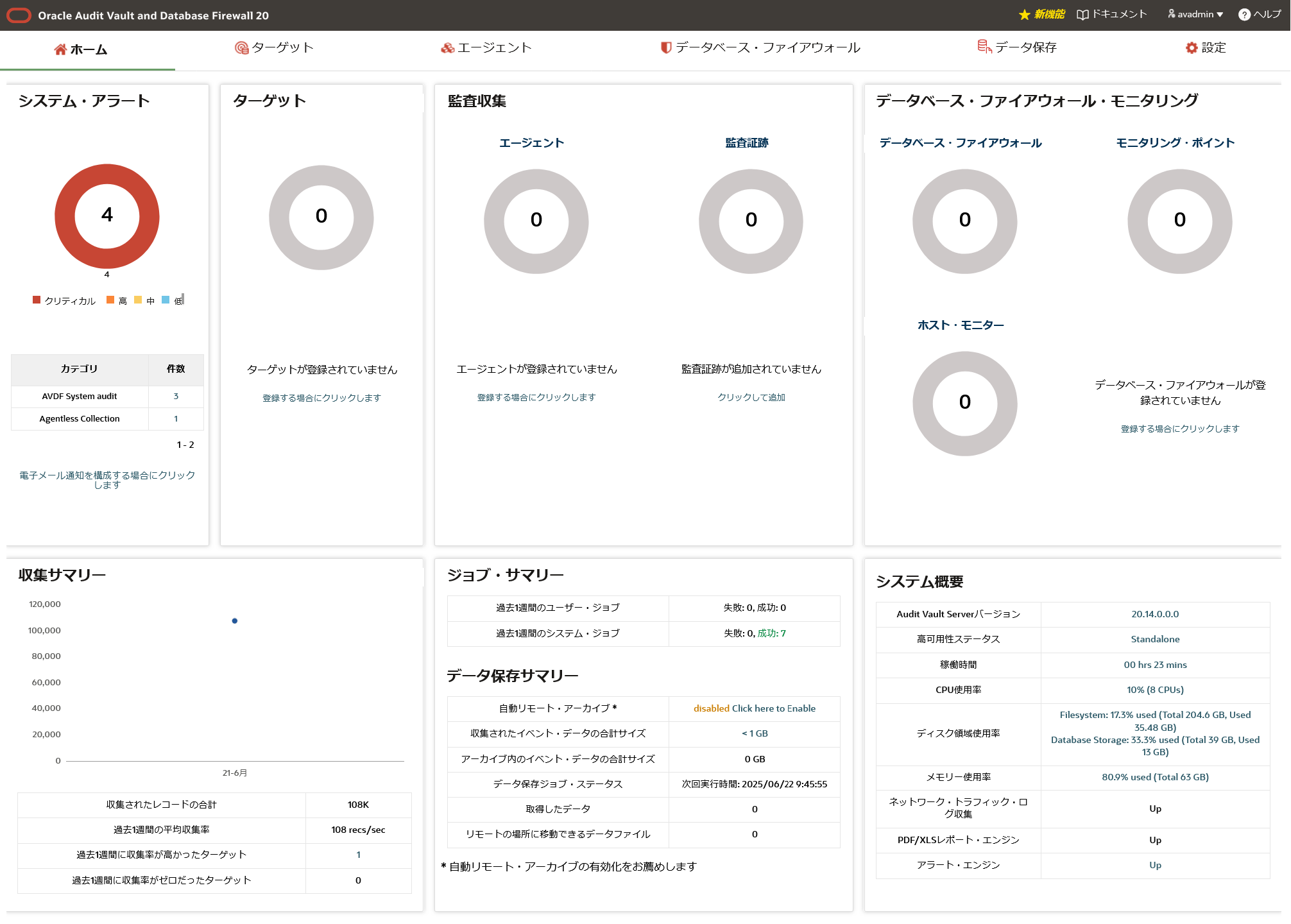The height and width of the screenshot is (924, 1291).
Task: Expand the avadmin user dropdown
Action: coord(1196,14)
